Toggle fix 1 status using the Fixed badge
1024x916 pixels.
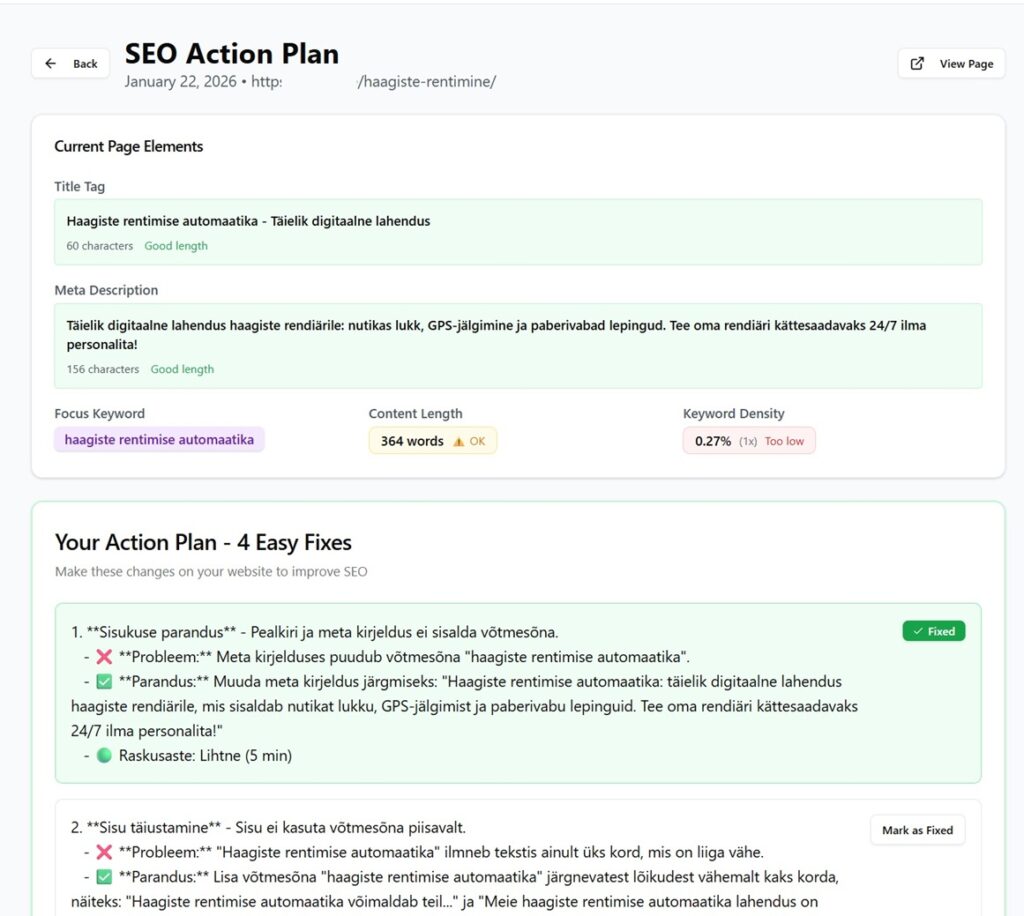pos(933,631)
